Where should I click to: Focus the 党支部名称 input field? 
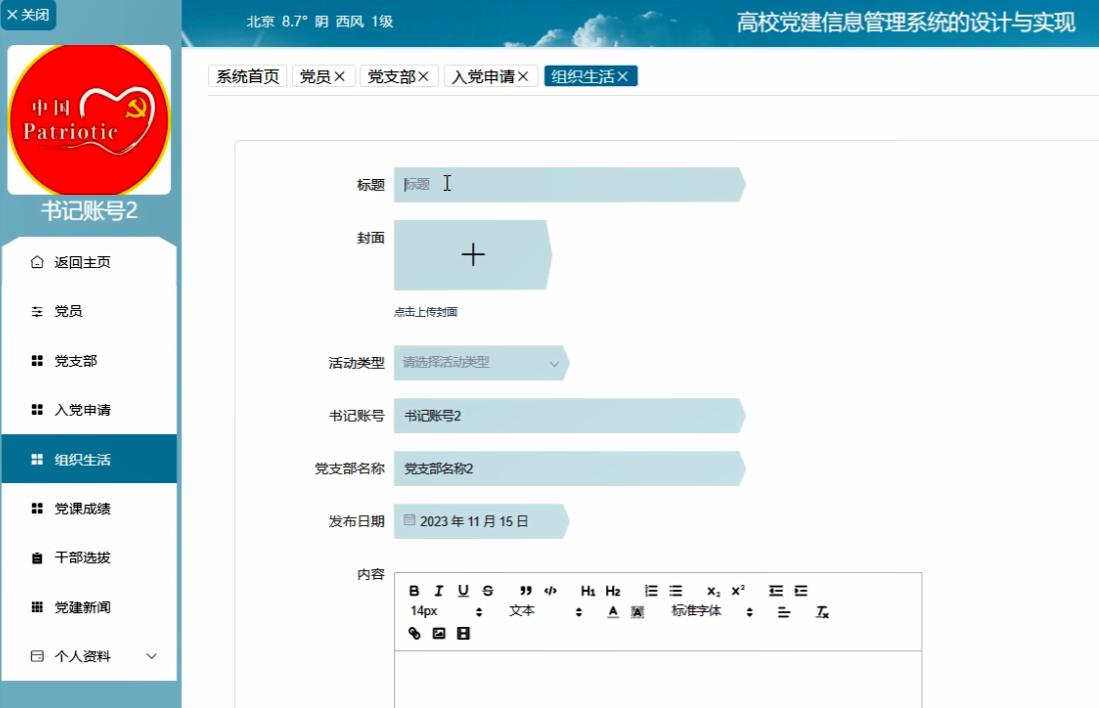[x=569, y=469]
